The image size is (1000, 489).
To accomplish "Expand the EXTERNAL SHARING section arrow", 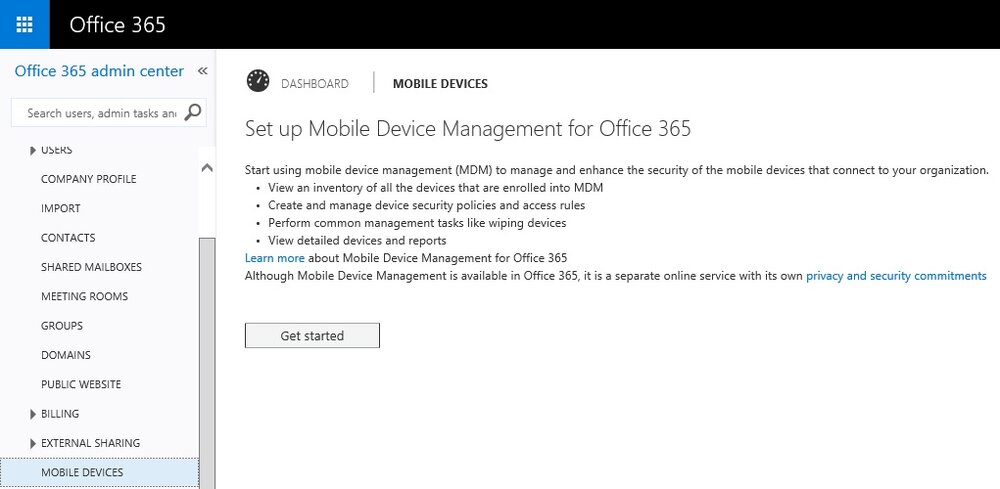I will coord(33,443).
